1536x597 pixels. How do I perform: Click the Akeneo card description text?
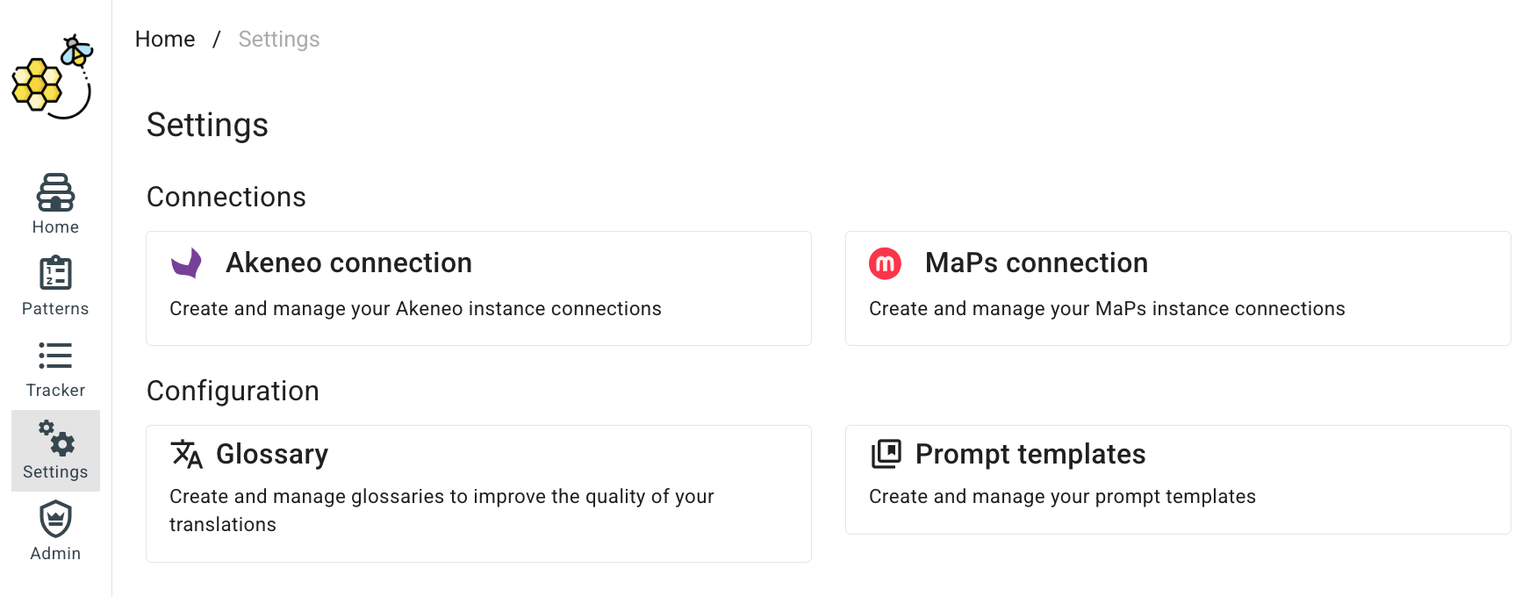click(x=416, y=309)
